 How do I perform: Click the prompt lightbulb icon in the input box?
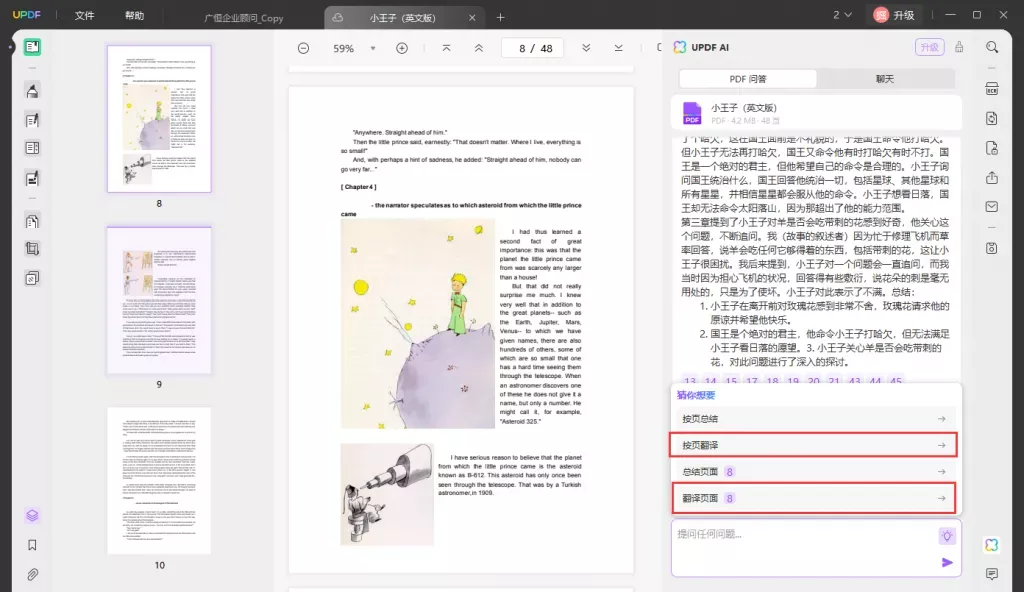(x=946, y=536)
